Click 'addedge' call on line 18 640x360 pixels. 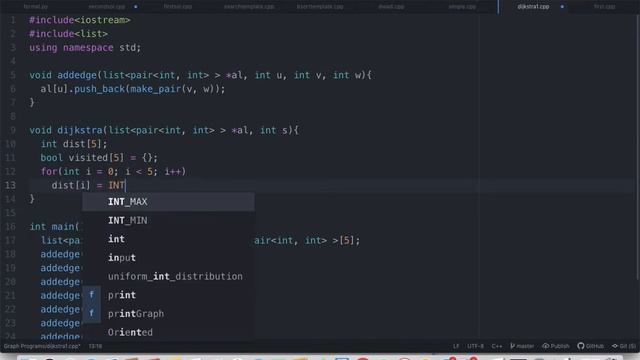click(60, 254)
